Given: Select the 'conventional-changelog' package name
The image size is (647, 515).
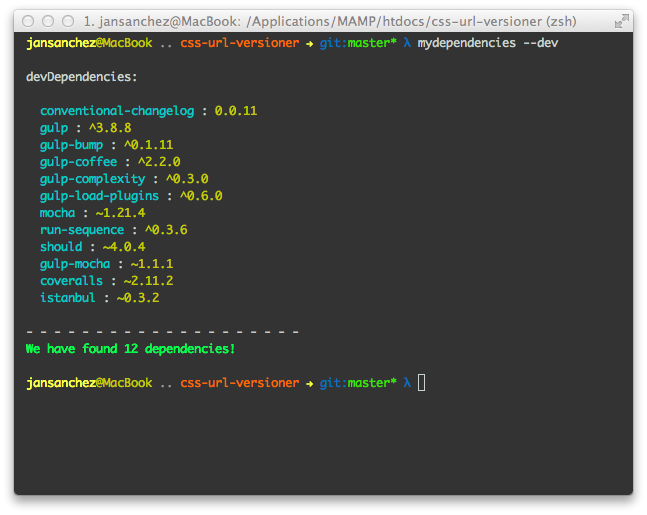Looking at the screenshot, I should (x=117, y=111).
